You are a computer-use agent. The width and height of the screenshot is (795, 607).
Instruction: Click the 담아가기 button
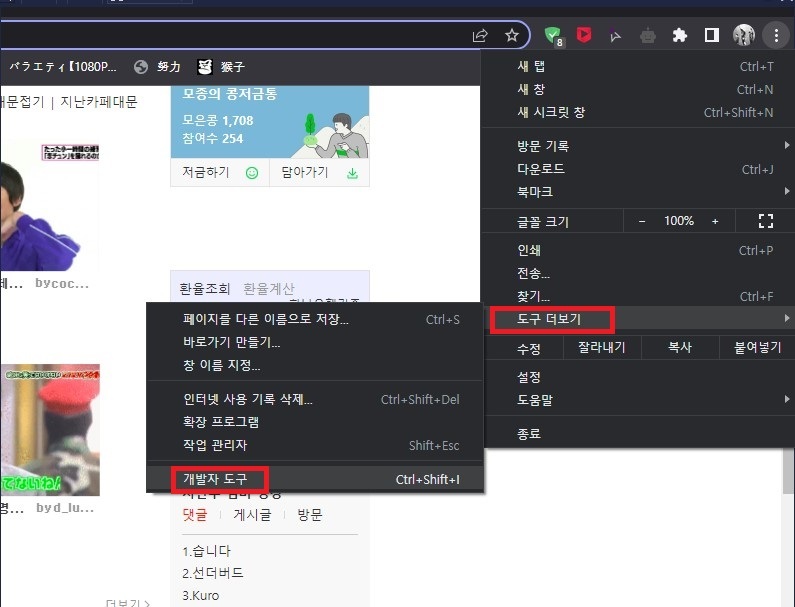click(319, 173)
